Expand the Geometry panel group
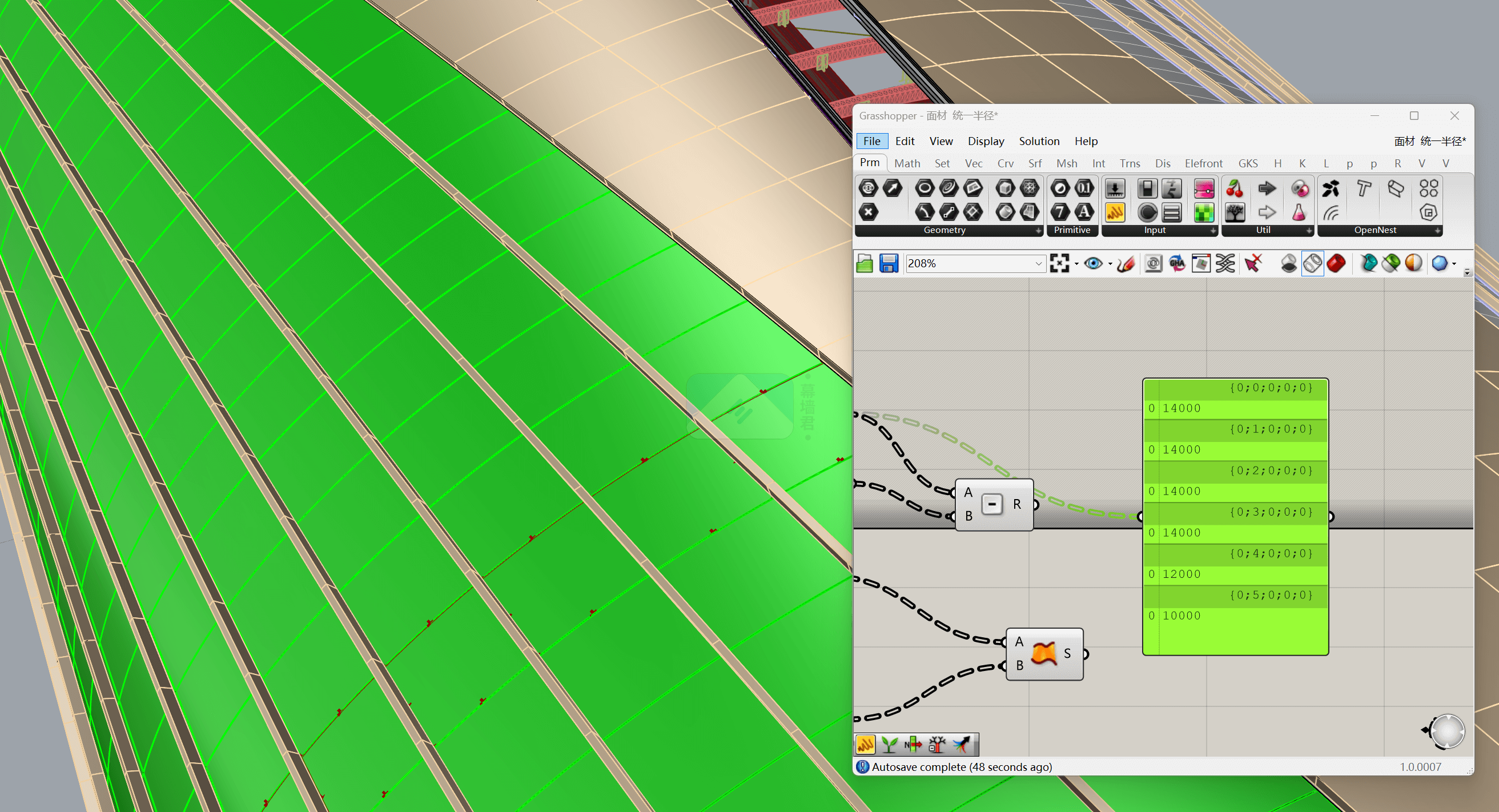 coord(1038,231)
